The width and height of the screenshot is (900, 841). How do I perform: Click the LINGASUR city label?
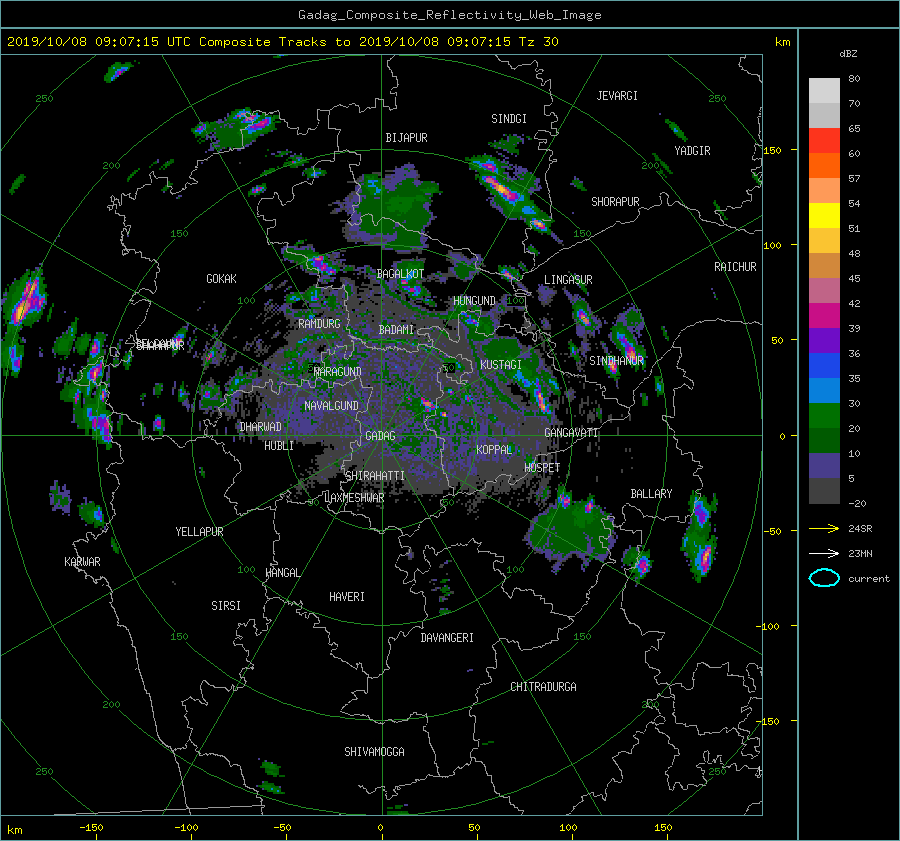coord(568,280)
